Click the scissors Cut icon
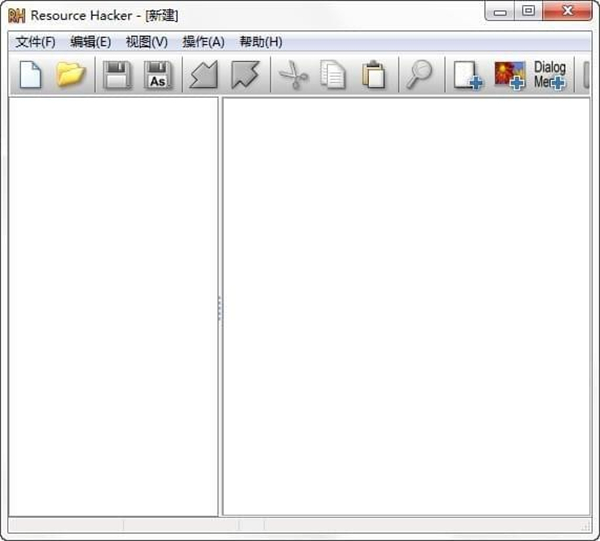 (292, 75)
